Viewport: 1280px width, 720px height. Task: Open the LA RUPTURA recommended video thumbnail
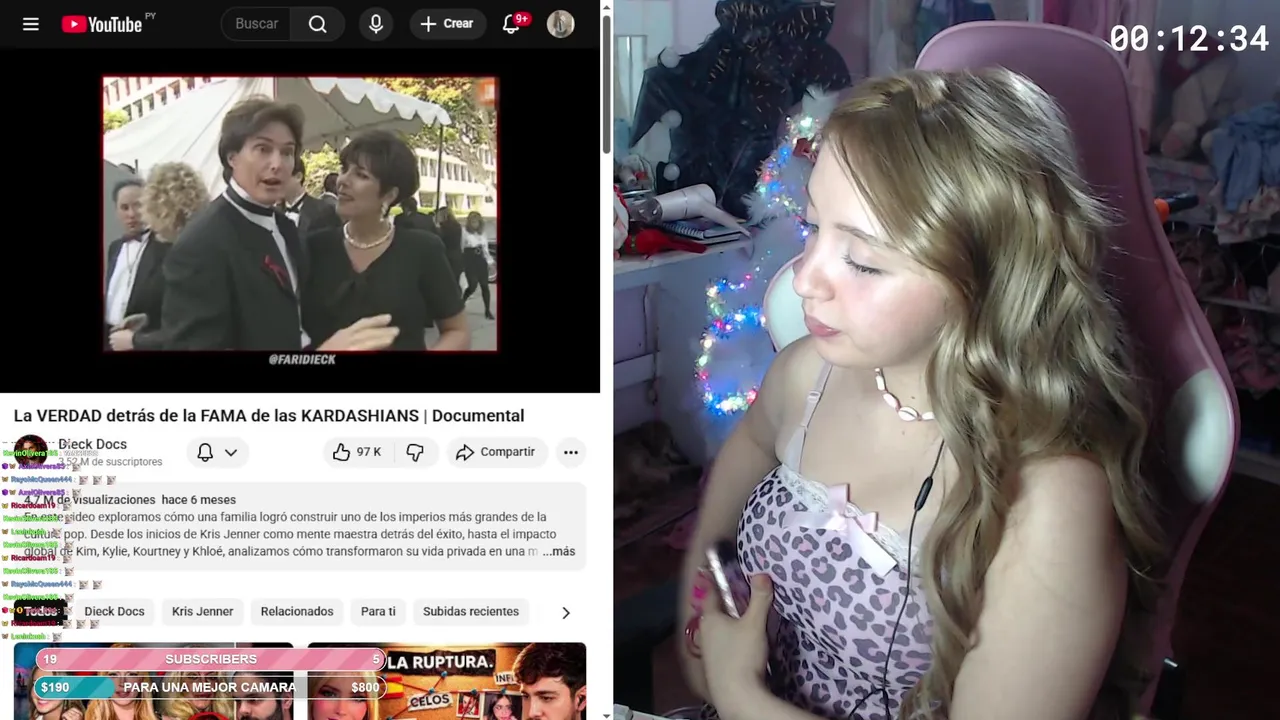[446, 682]
